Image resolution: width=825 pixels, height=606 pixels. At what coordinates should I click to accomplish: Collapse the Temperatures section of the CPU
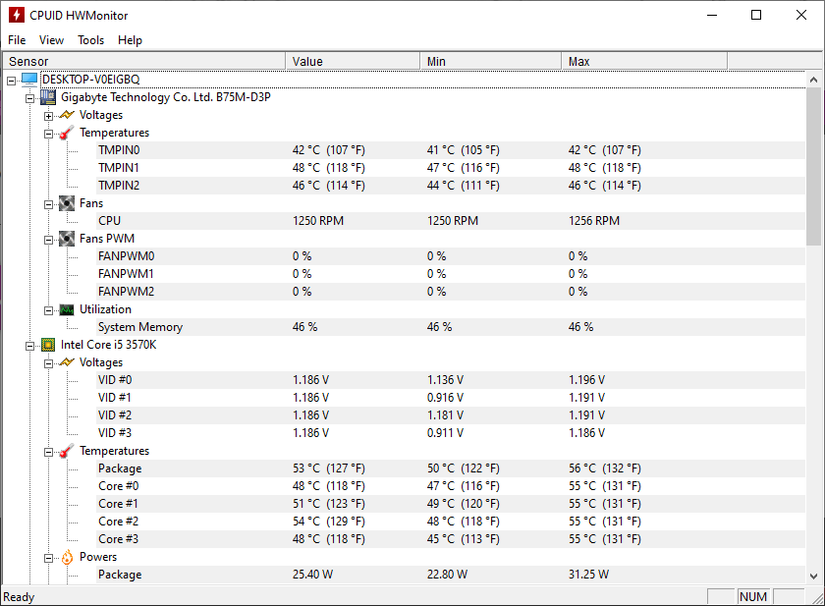pos(48,450)
